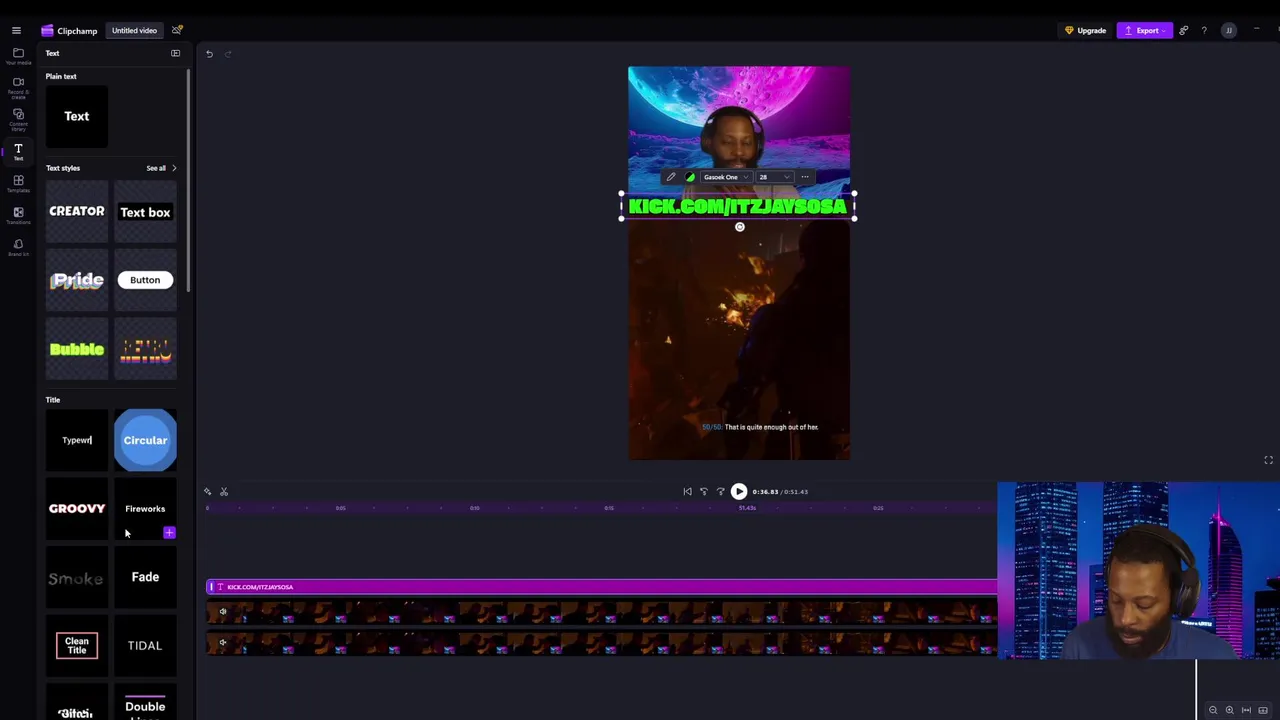The width and height of the screenshot is (1280, 720).
Task: Choose the Fade title style
Action: (145, 577)
